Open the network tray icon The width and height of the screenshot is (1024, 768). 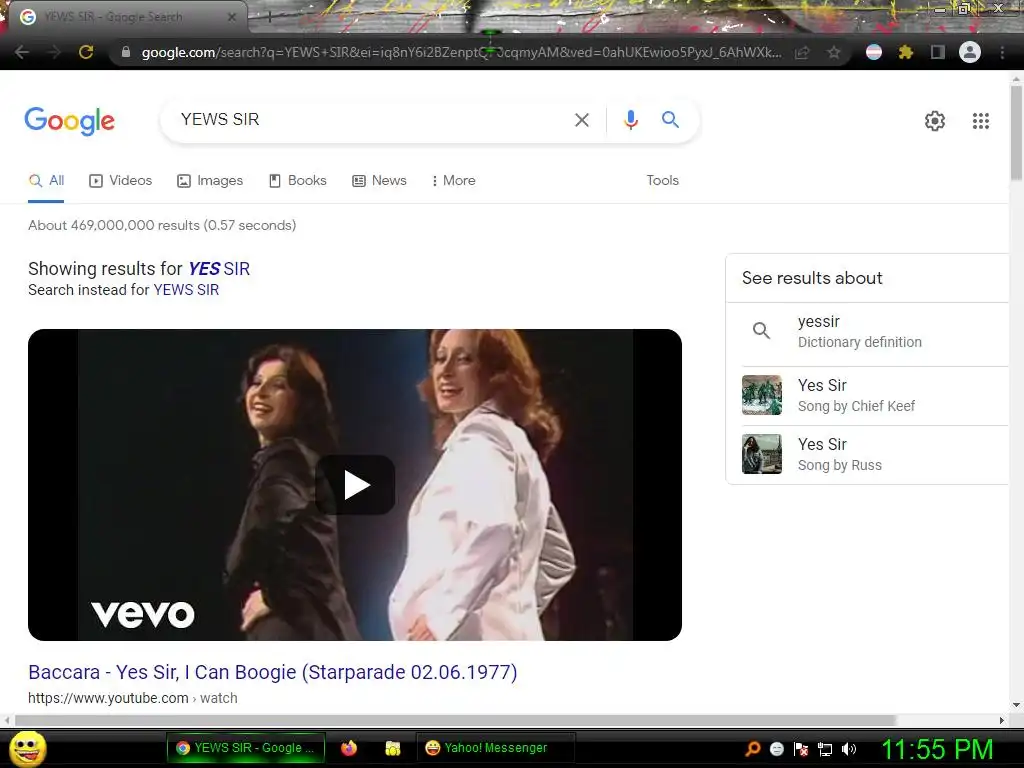click(825, 749)
